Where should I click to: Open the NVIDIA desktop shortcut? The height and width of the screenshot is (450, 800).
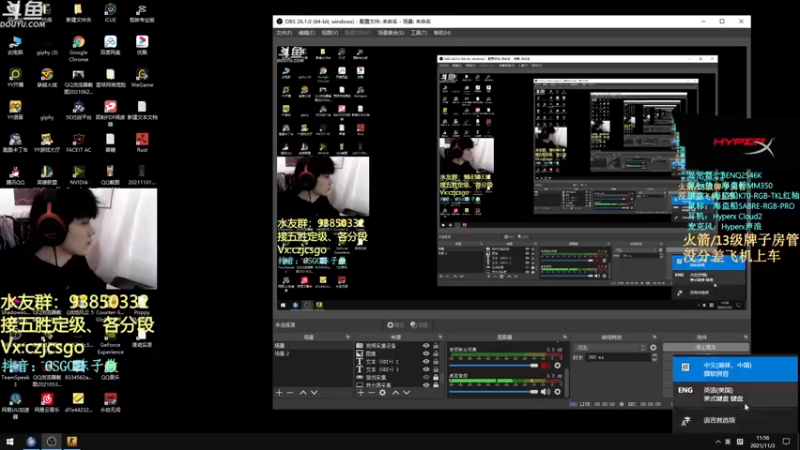[79, 175]
